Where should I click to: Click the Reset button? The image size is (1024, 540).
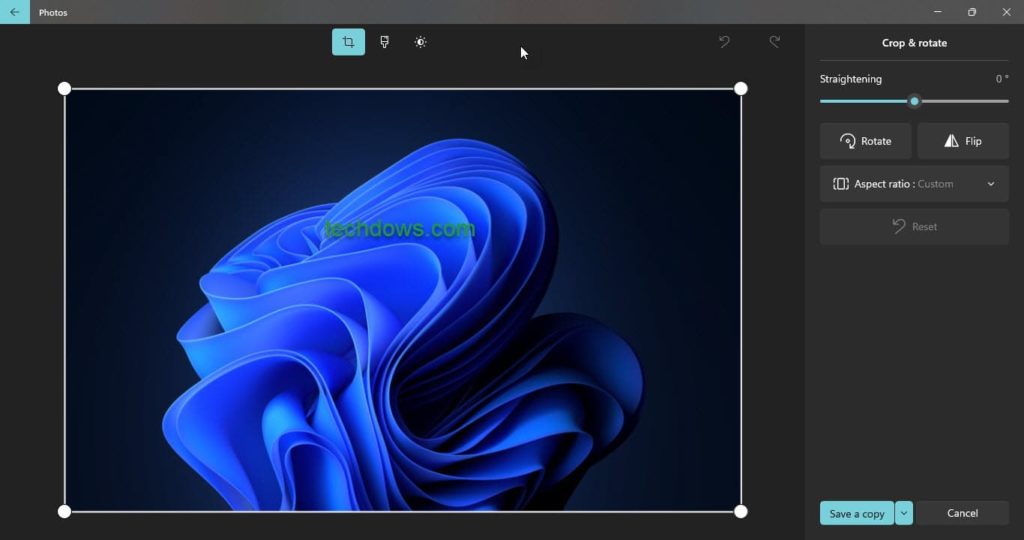(x=914, y=227)
